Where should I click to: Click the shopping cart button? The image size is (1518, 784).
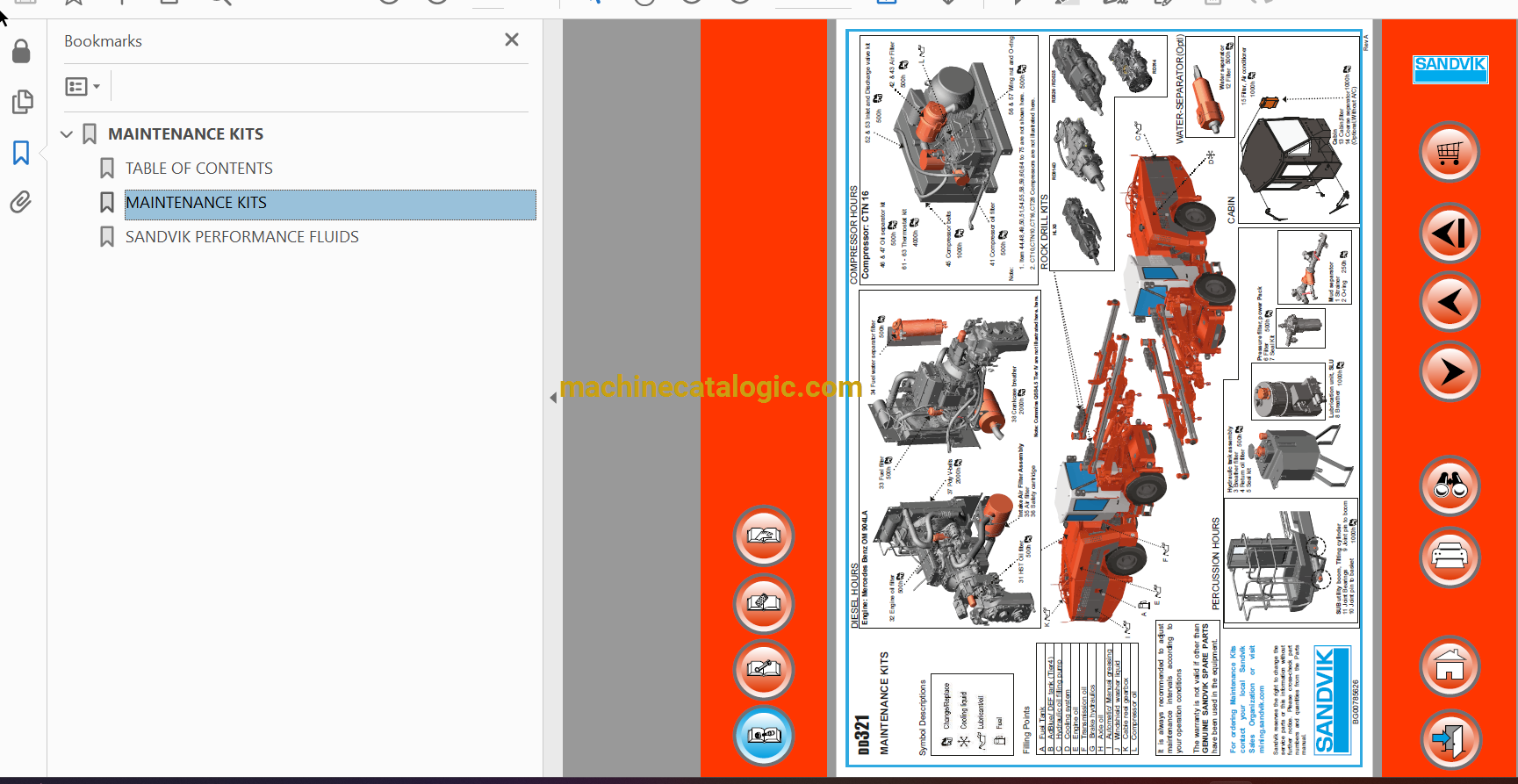(1450, 152)
